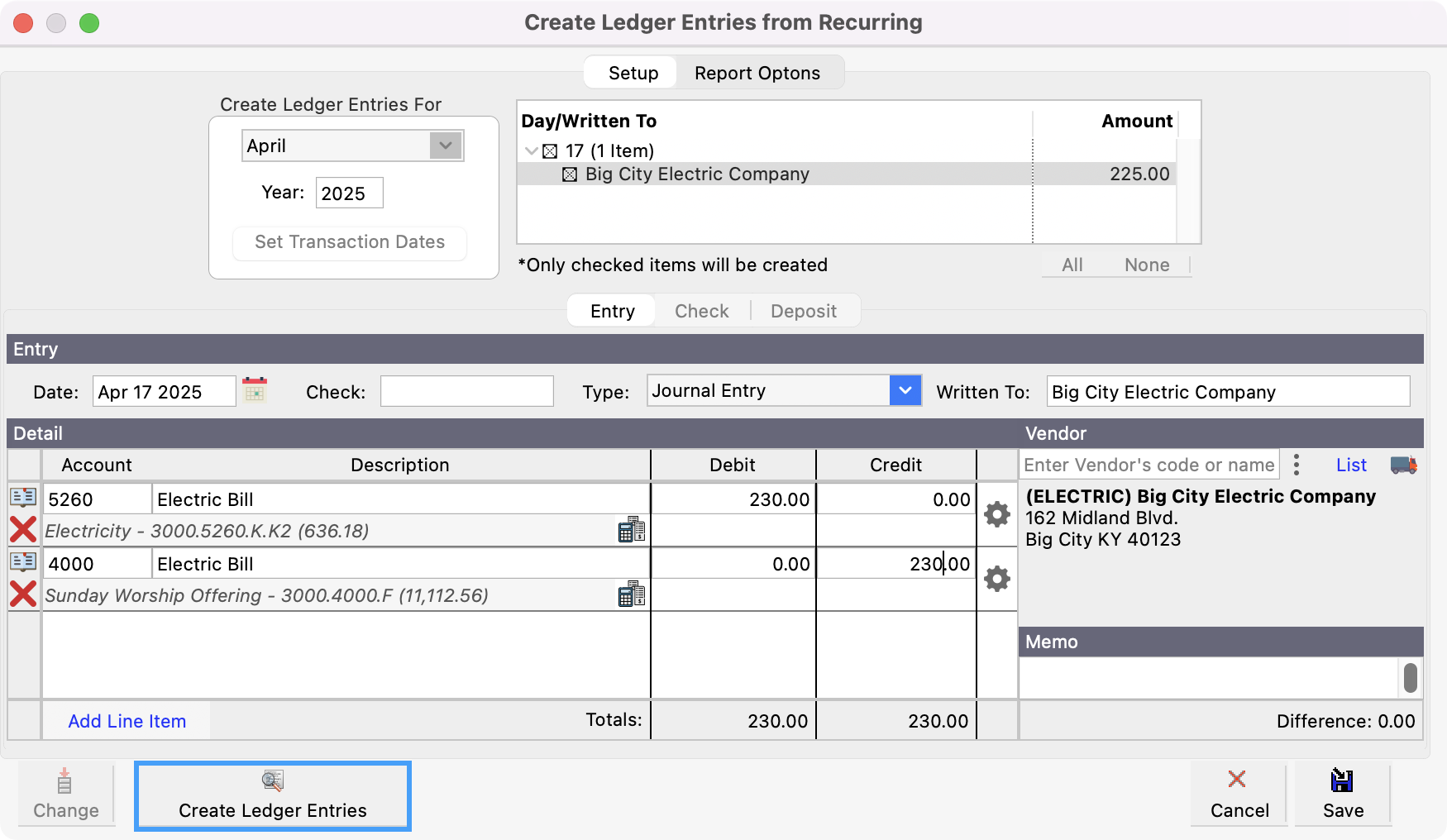Open the calendar date picker icon
This screenshot has width=1447, height=840.
[x=255, y=390]
